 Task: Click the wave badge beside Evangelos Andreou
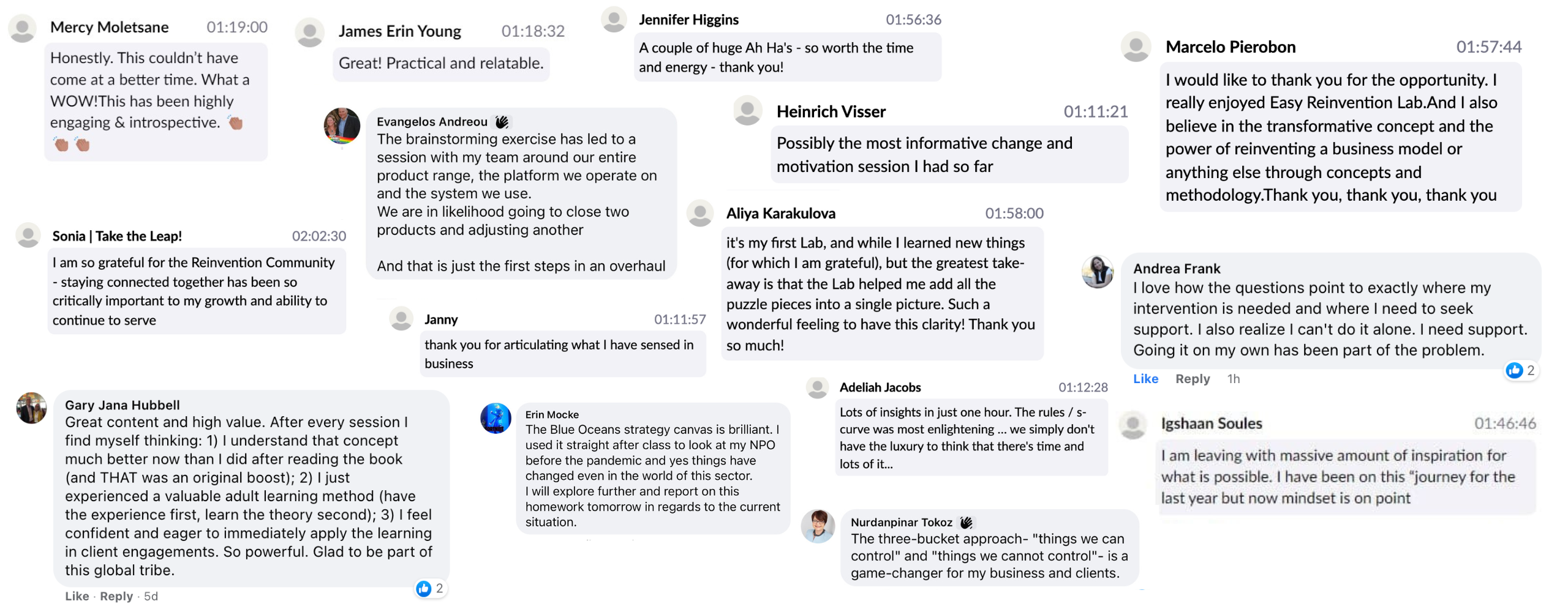[502, 122]
